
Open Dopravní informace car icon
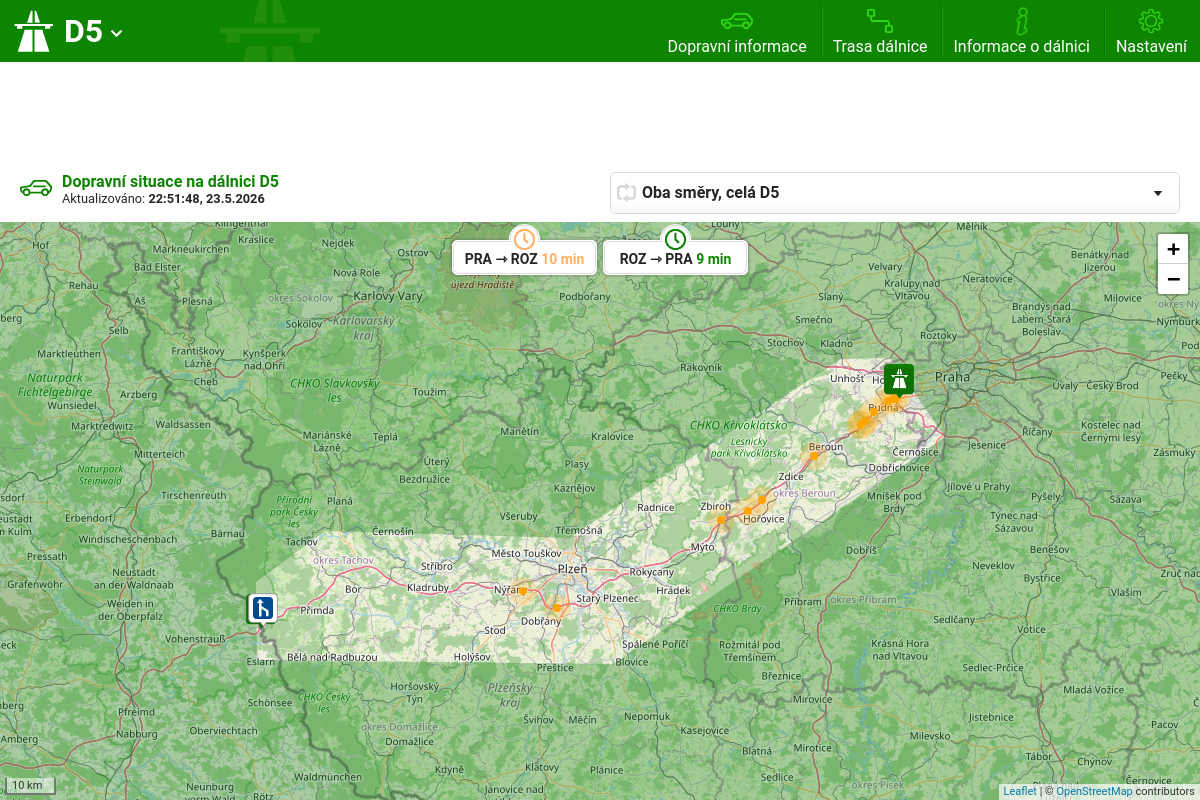[x=737, y=20]
